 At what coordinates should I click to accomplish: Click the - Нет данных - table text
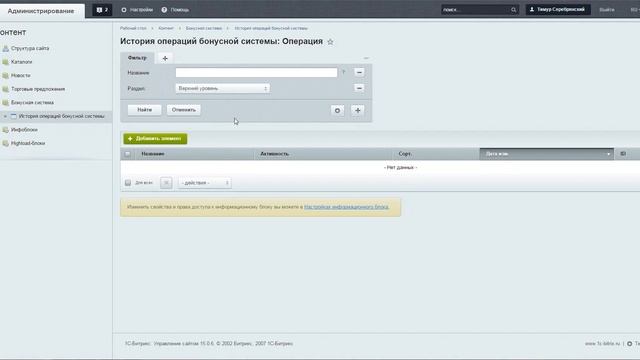pyautogui.click(x=400, y=167)
